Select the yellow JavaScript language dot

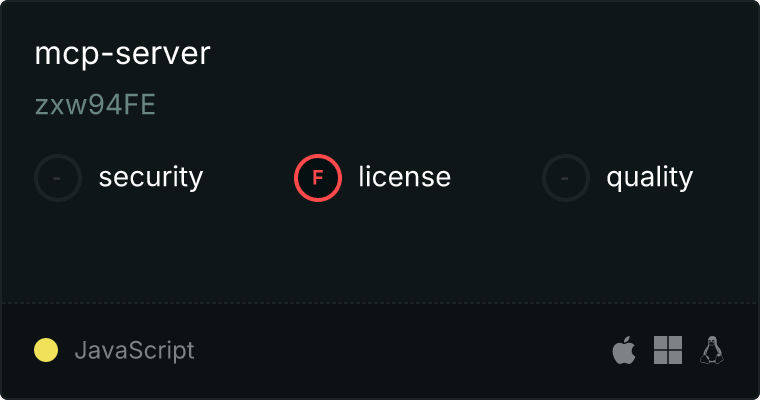(x=46, y=350)
